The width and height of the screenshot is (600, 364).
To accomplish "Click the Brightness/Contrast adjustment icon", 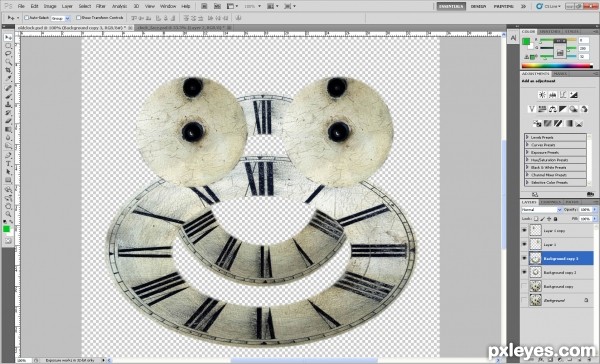I will point(542,95).
